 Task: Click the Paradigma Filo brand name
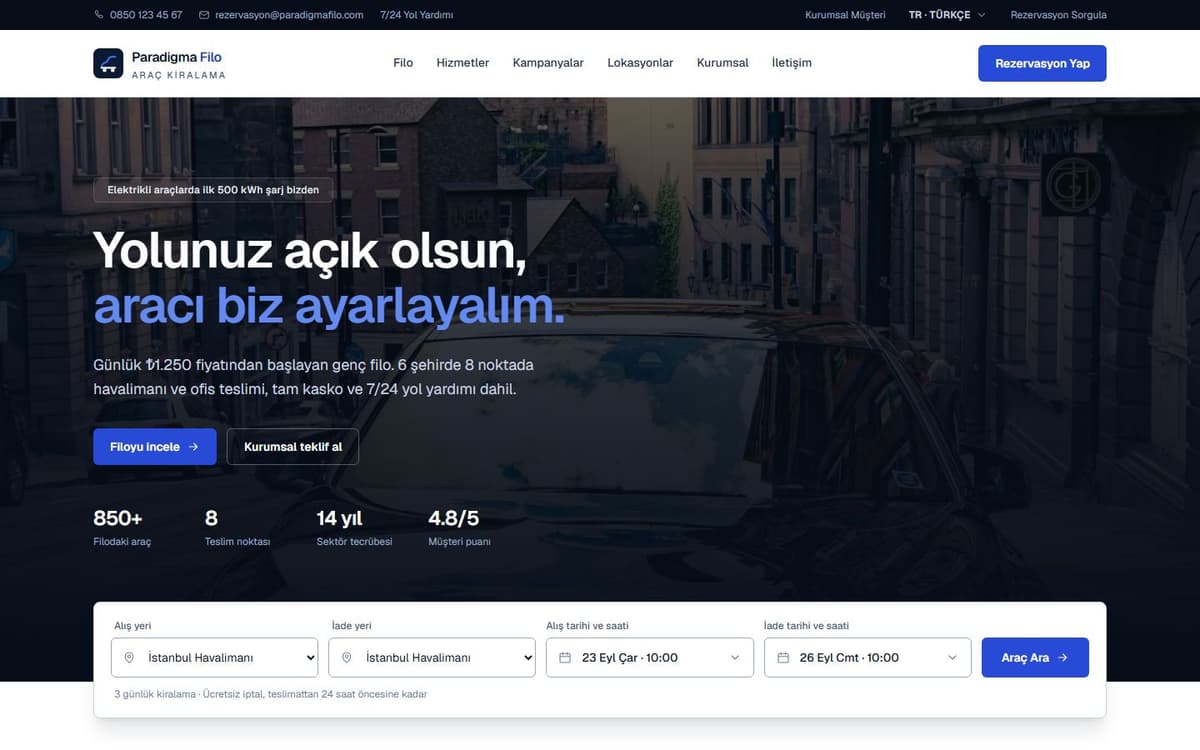(x=177, y=57)
